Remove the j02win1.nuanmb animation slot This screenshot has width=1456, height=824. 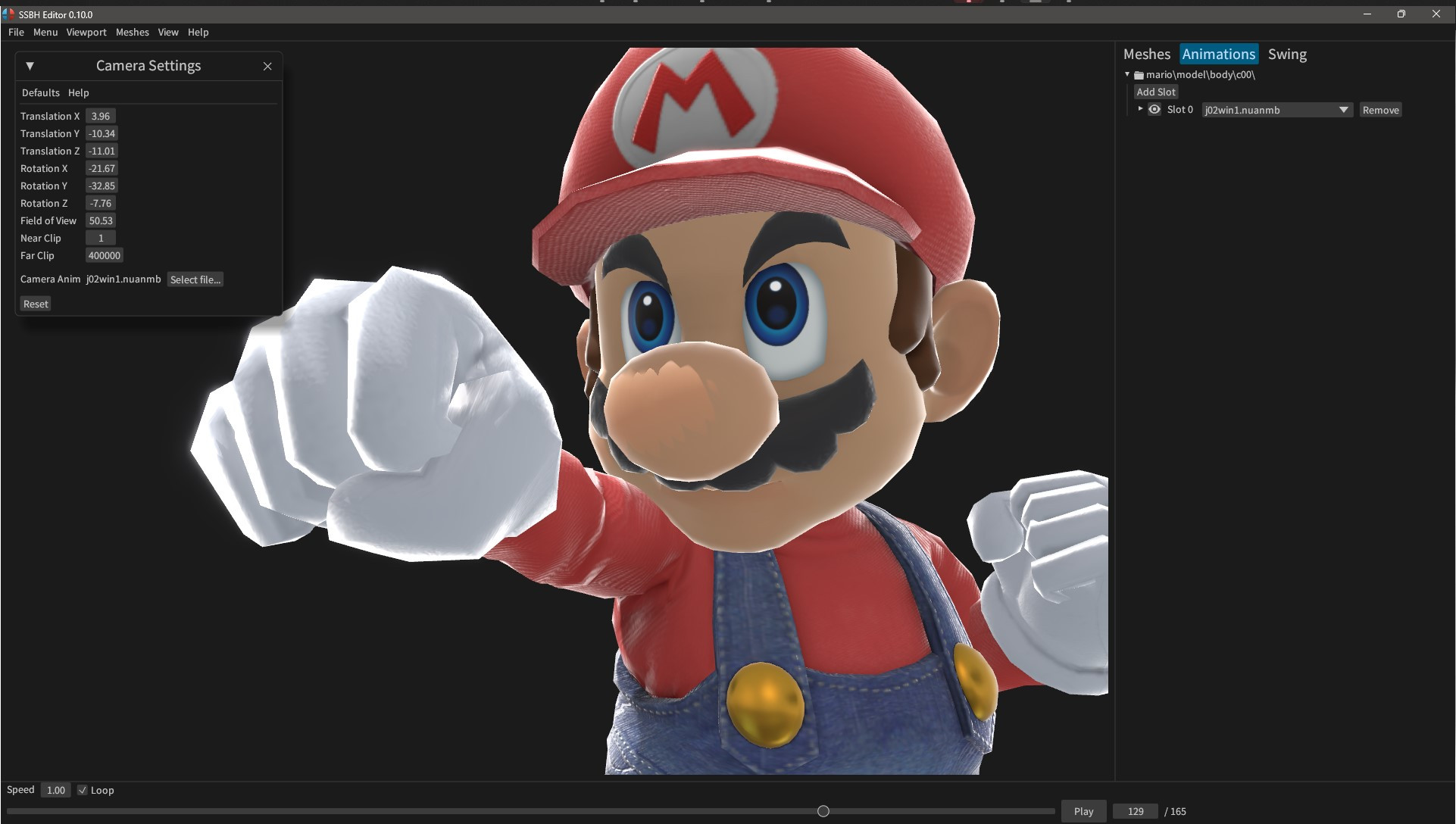1380,109
